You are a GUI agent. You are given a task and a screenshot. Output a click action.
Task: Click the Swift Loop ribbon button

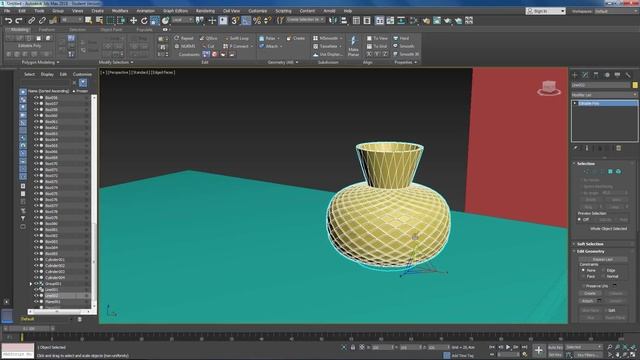click(236, 38)
